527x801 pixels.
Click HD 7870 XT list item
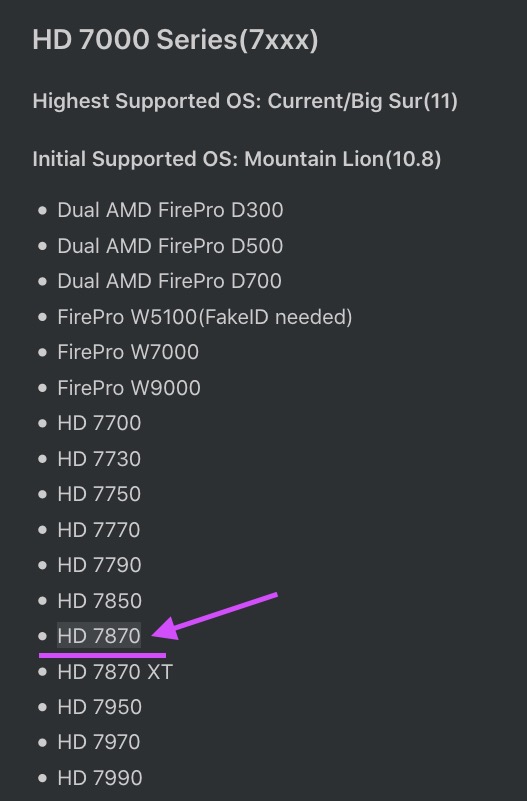click(x=115, y=672)
